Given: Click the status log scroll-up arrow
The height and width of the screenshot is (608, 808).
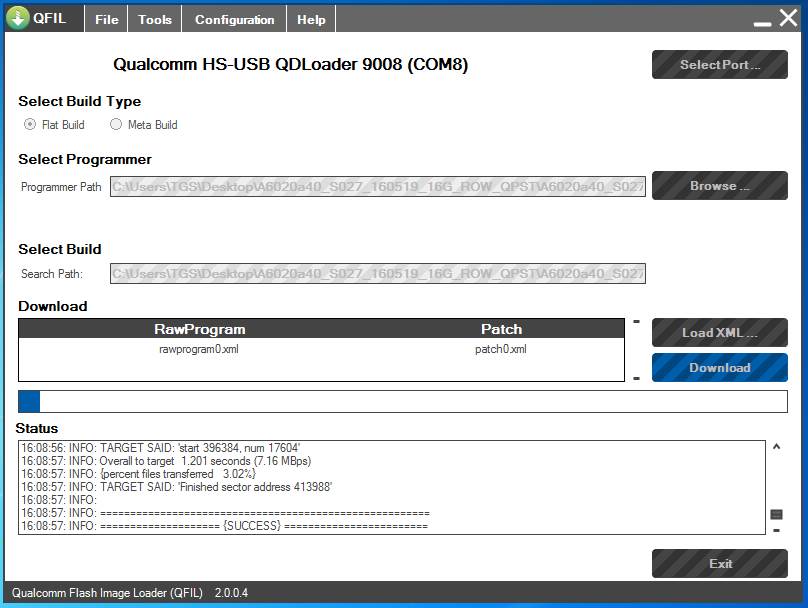Looking at the screenshot, I should pos(777,447).
